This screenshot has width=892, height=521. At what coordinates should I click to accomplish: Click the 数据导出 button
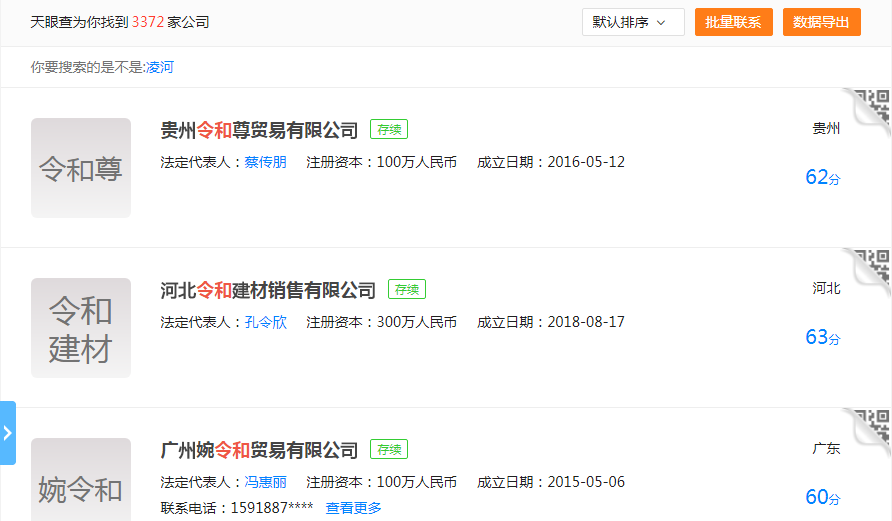[x=821, y=22]
